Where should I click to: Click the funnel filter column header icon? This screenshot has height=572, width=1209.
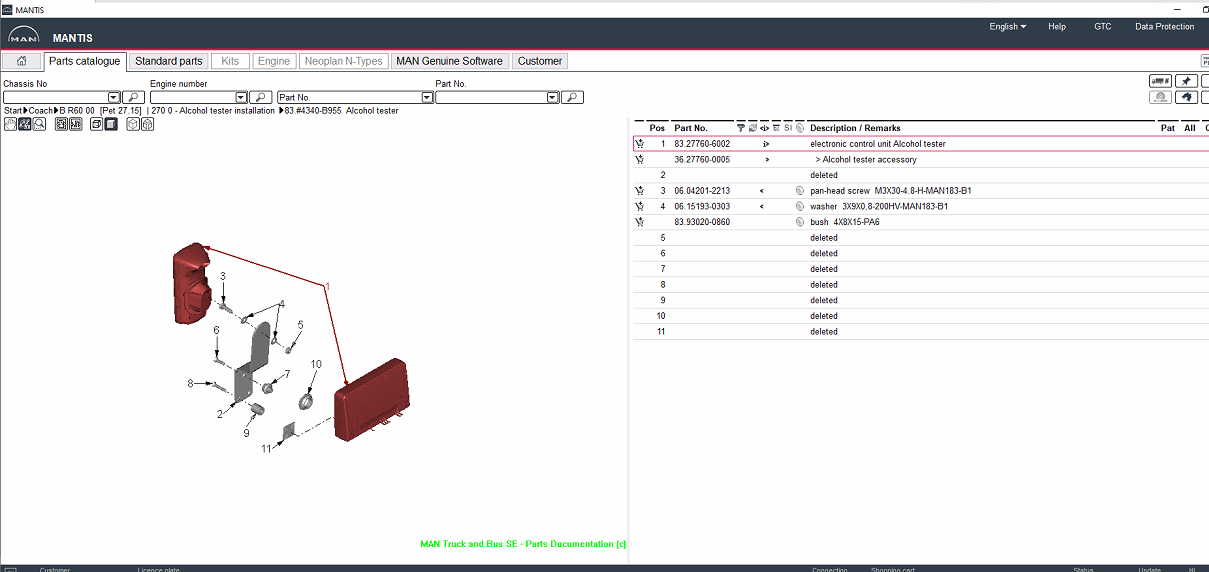tap(741, 128)
